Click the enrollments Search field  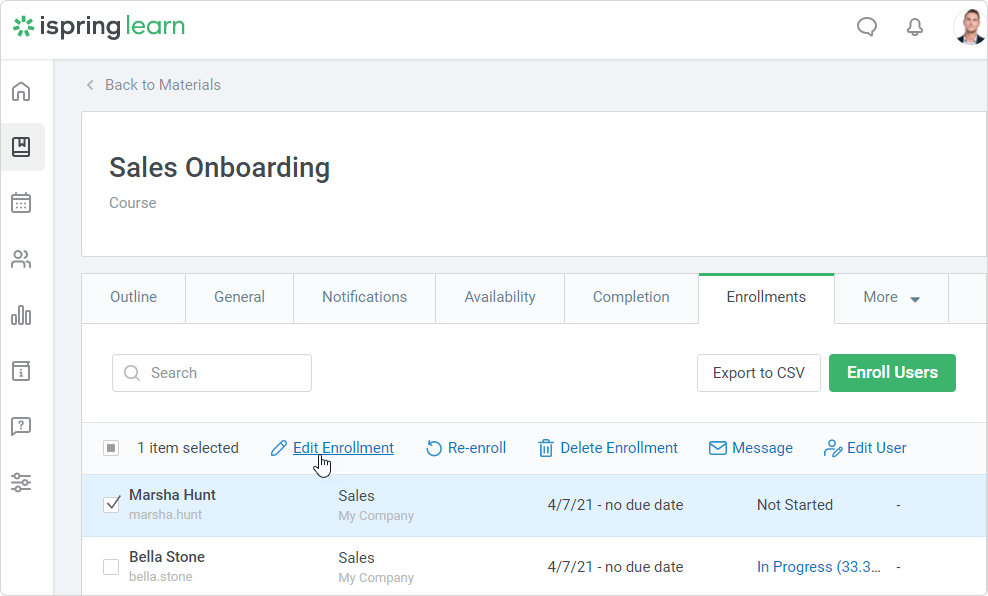click(212, 373)
